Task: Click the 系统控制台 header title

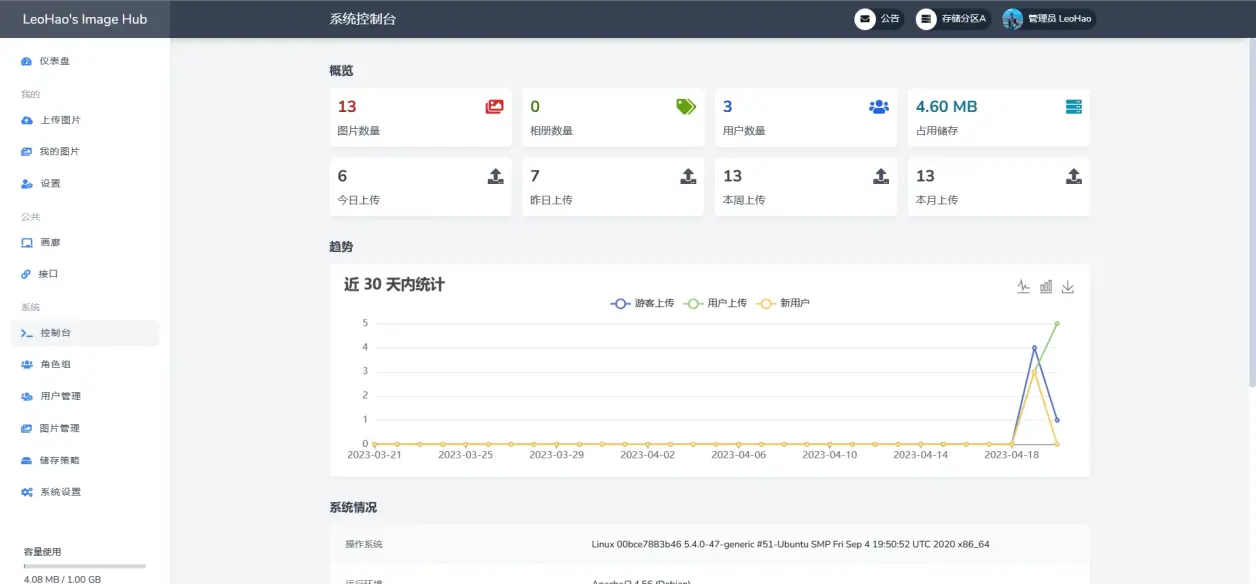Action: pyautogui.click(x=363, y=19)
